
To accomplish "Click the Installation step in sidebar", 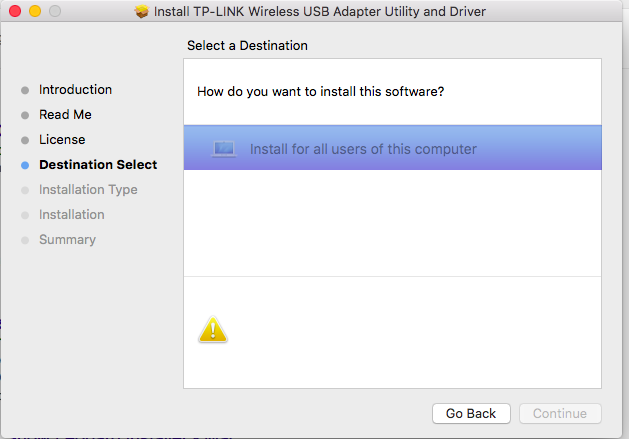I will coord(72,215).
